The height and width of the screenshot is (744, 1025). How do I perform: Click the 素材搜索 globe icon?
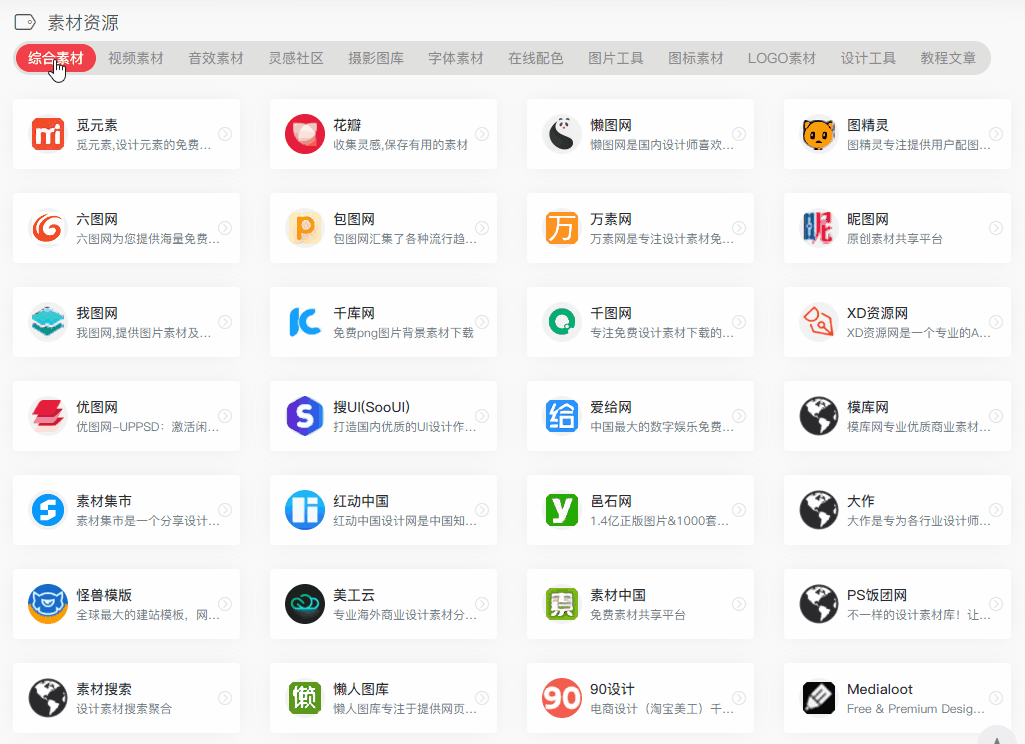(48, 699)
